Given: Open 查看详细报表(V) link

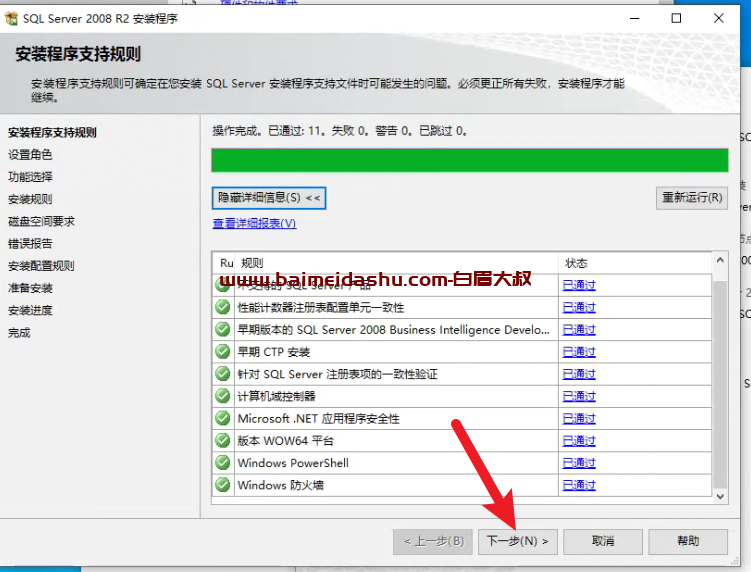Looking at the screenshot, I should (254, 223).
